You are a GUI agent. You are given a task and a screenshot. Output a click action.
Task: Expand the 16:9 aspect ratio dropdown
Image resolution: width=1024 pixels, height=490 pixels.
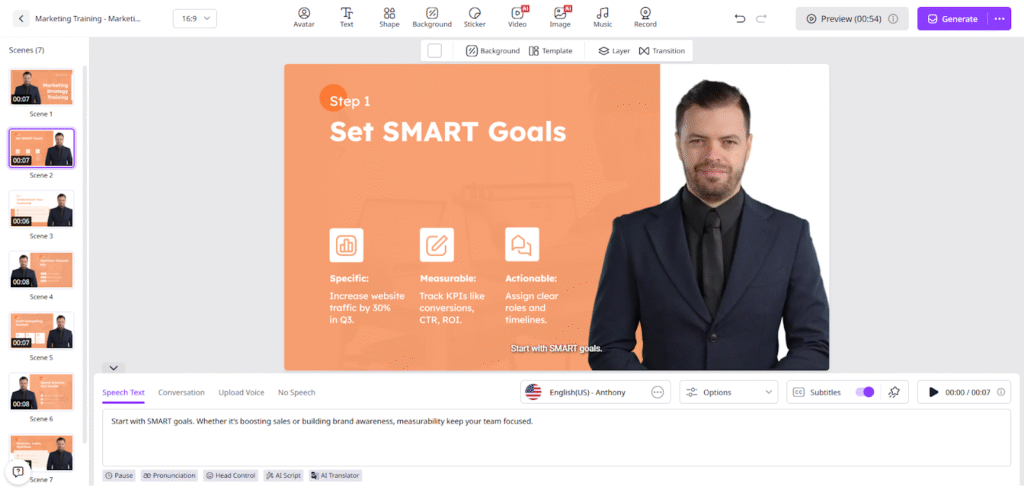(195, 19)
